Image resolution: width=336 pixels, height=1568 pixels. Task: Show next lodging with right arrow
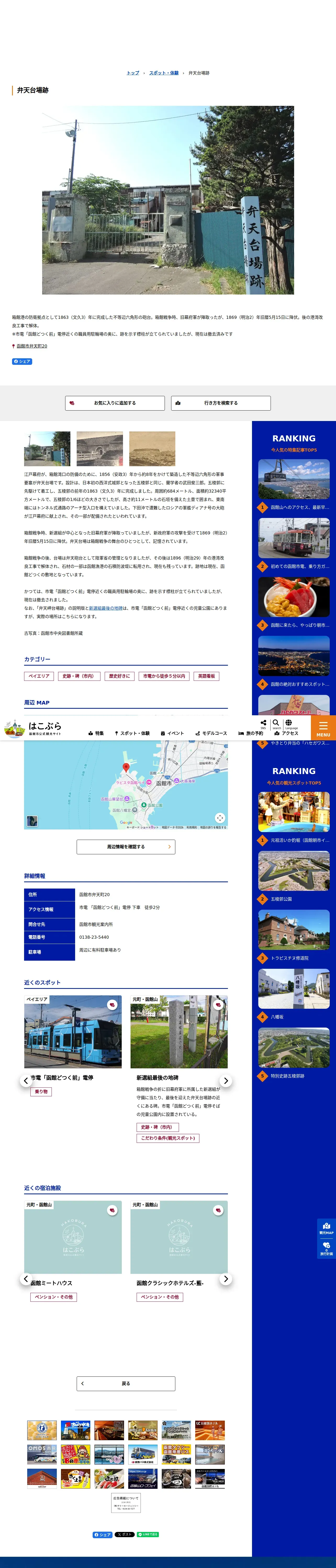pos(226,1279)
